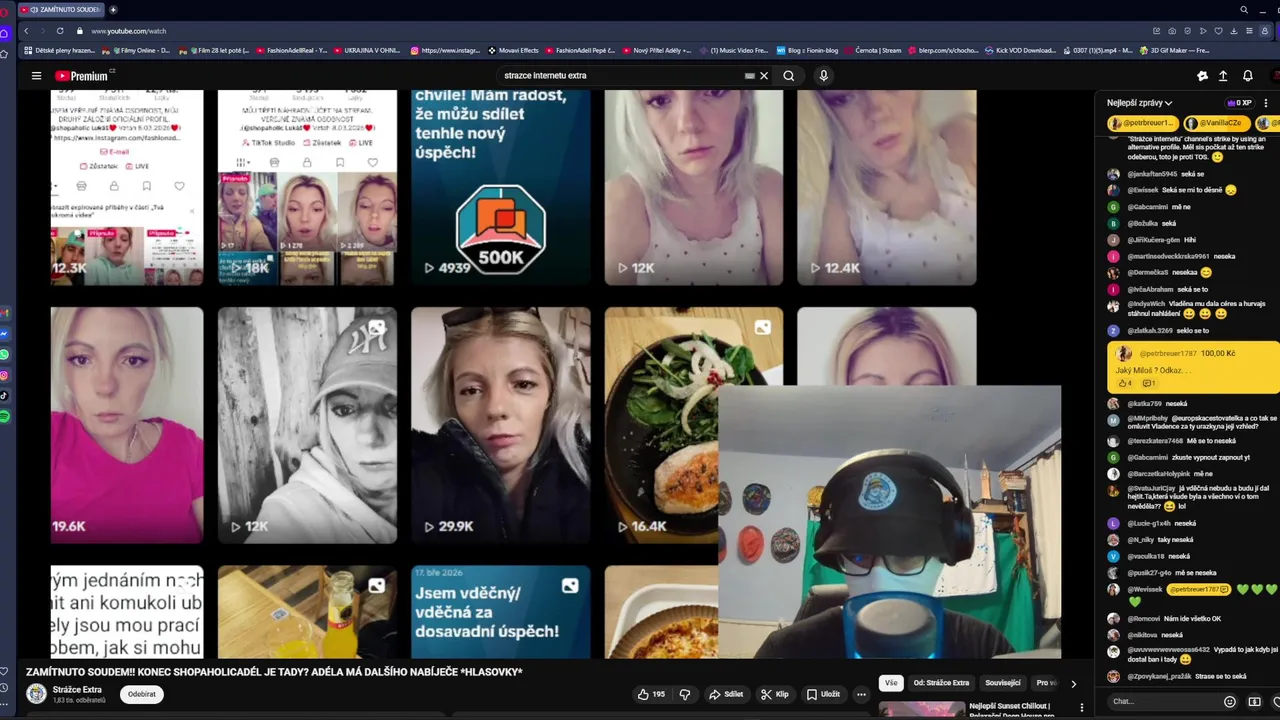This screenshot has width=1280, height=720.
Task: Open Instagram in browser sidebar
Action: (x=5, y=375)
